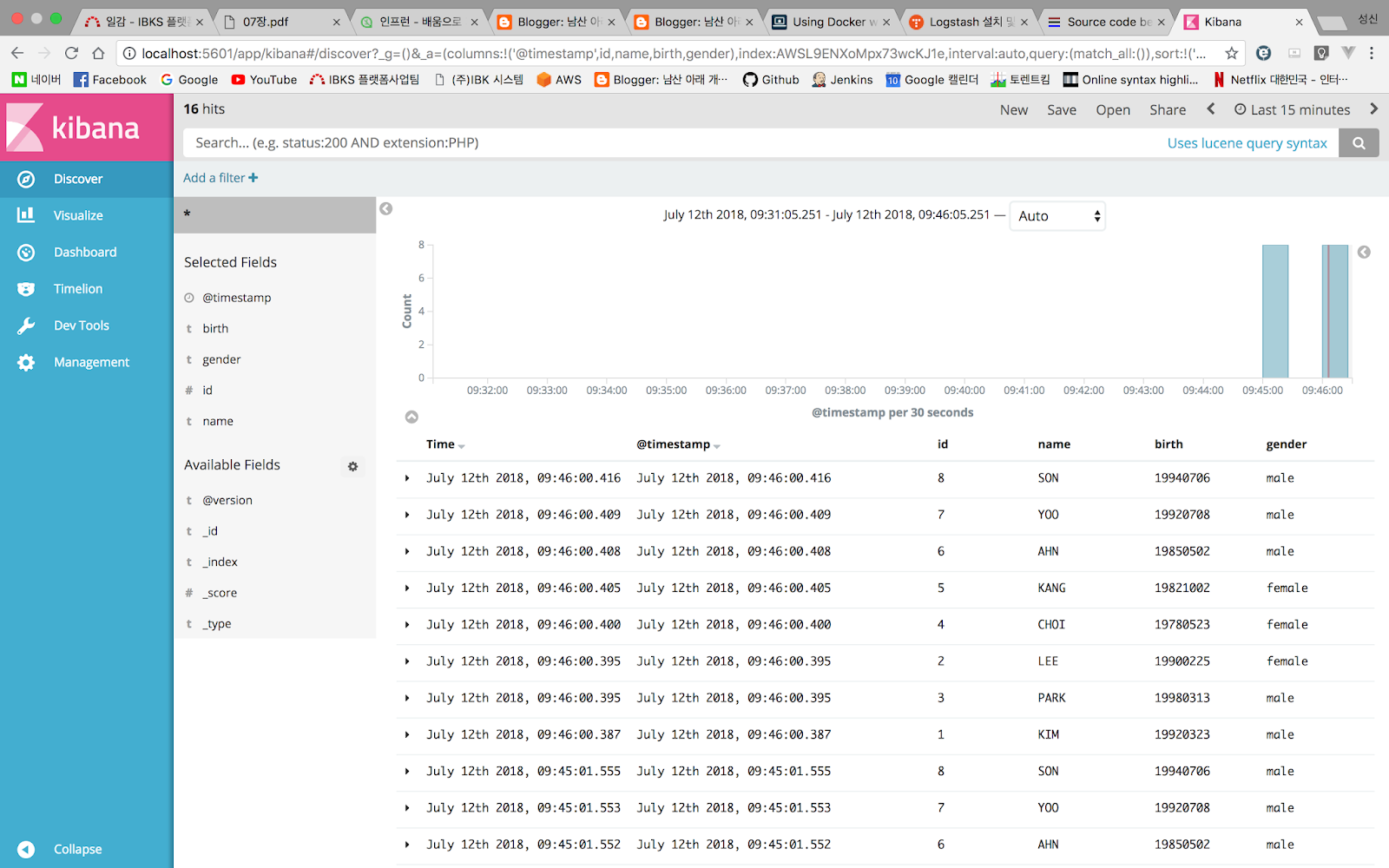Open the Auto interval dropdown
This screenshot has height=868, width=1389.
click(1057, 216)
